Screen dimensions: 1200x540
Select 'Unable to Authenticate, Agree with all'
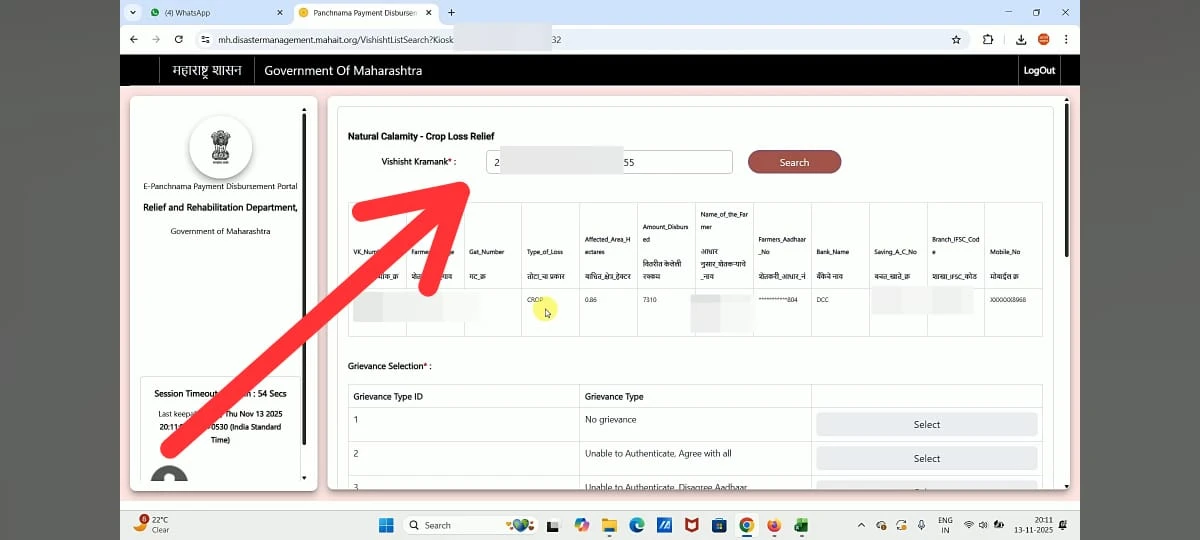pyautogui.click(x=926, y=458)
